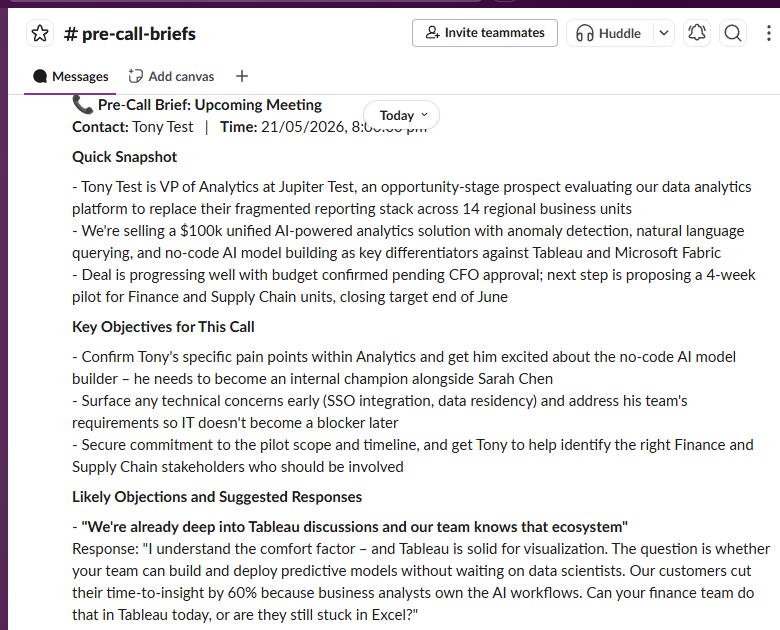The image size is (780, 630).
Task: Switch to the Messages tab
Action: pyautogui.click(x=70, y=76)
